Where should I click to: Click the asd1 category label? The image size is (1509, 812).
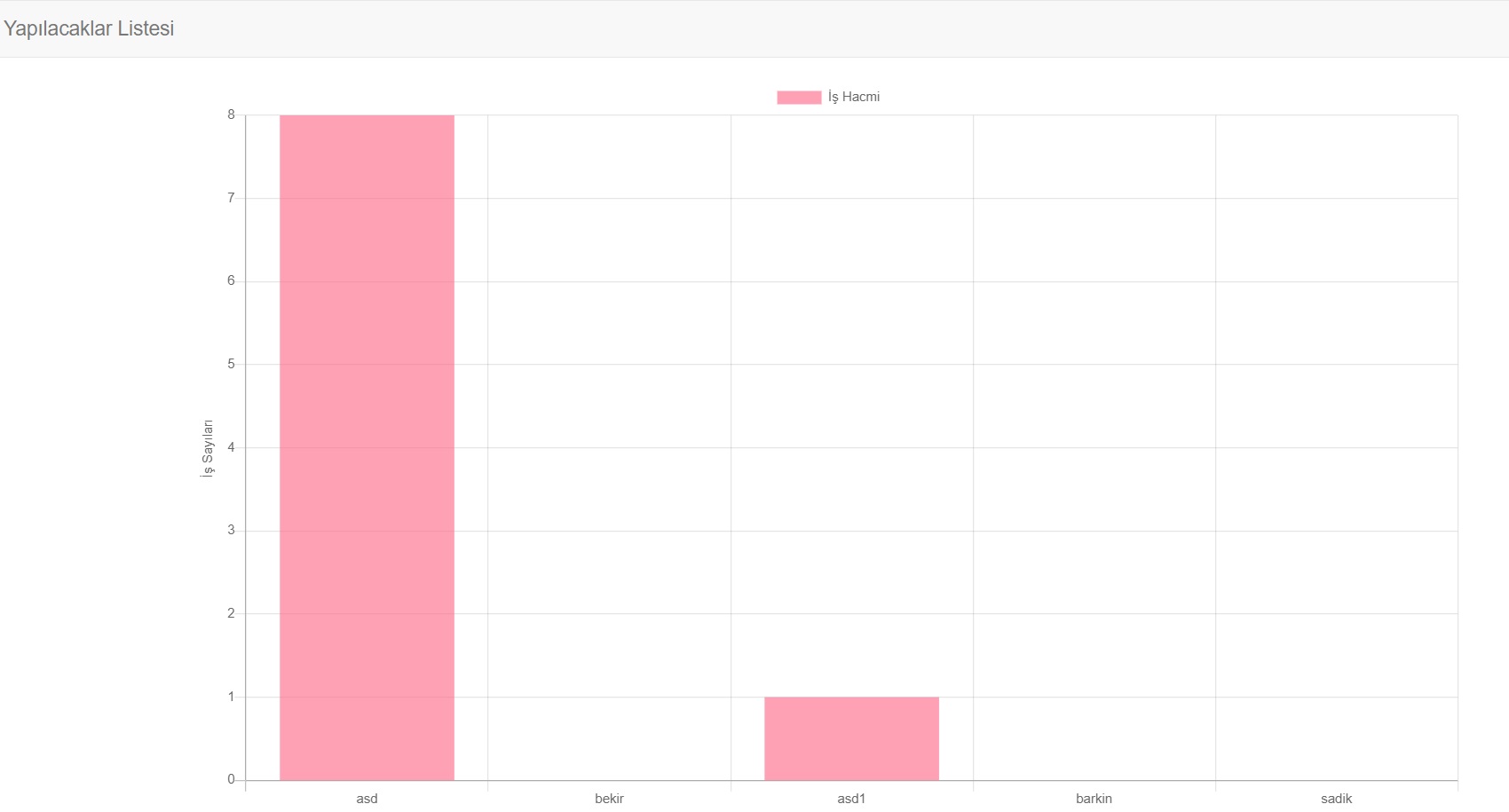850,799
